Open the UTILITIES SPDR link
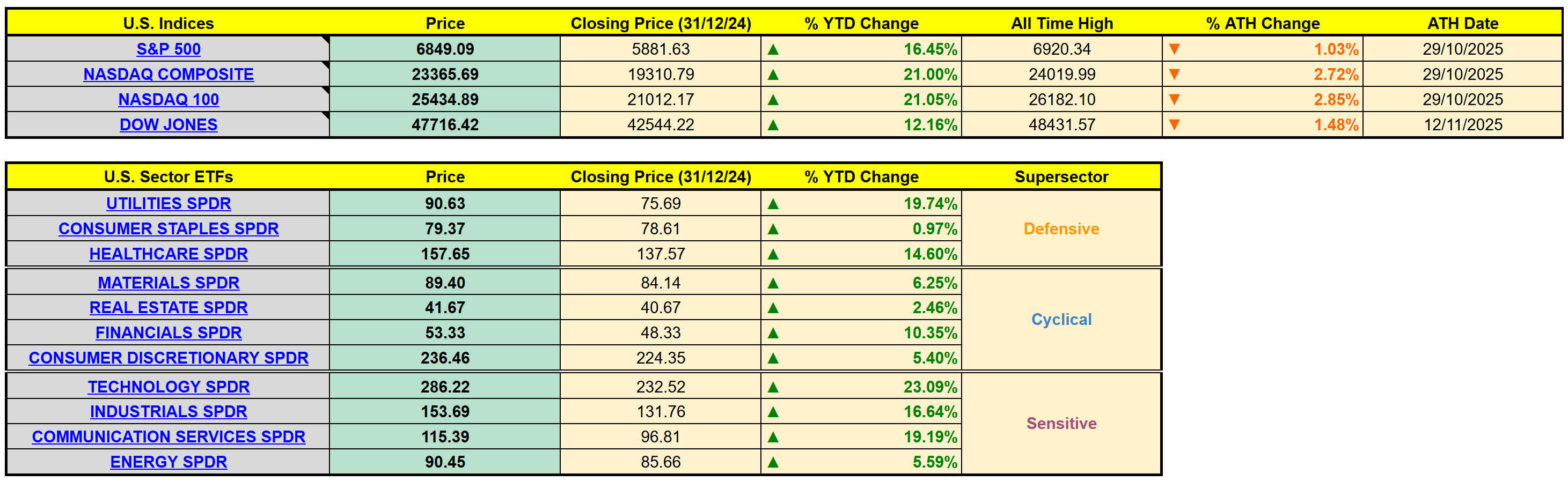Screen dimensions: 1568x481 (x=168, y=203)
